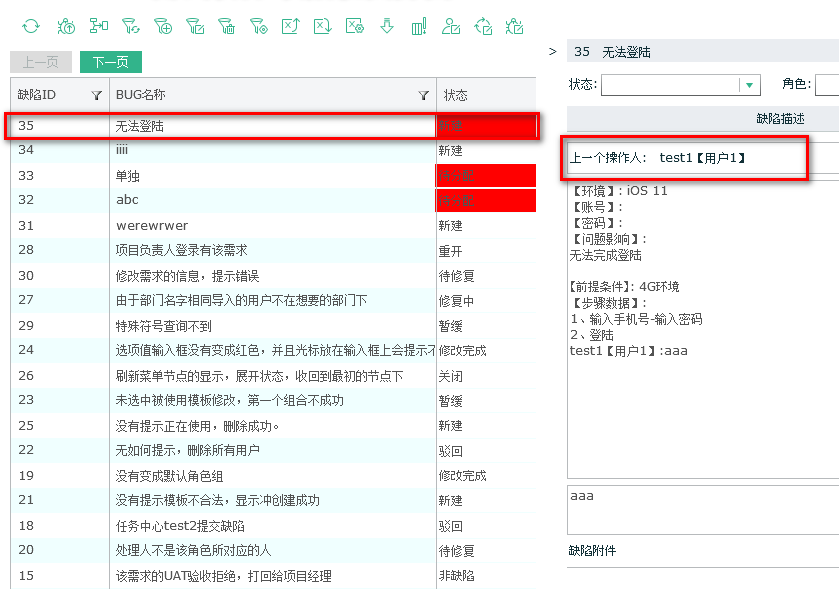Click the Excel import (down arrow) icon
Viewport: 839px width, 589px height.
pos(323,26)
